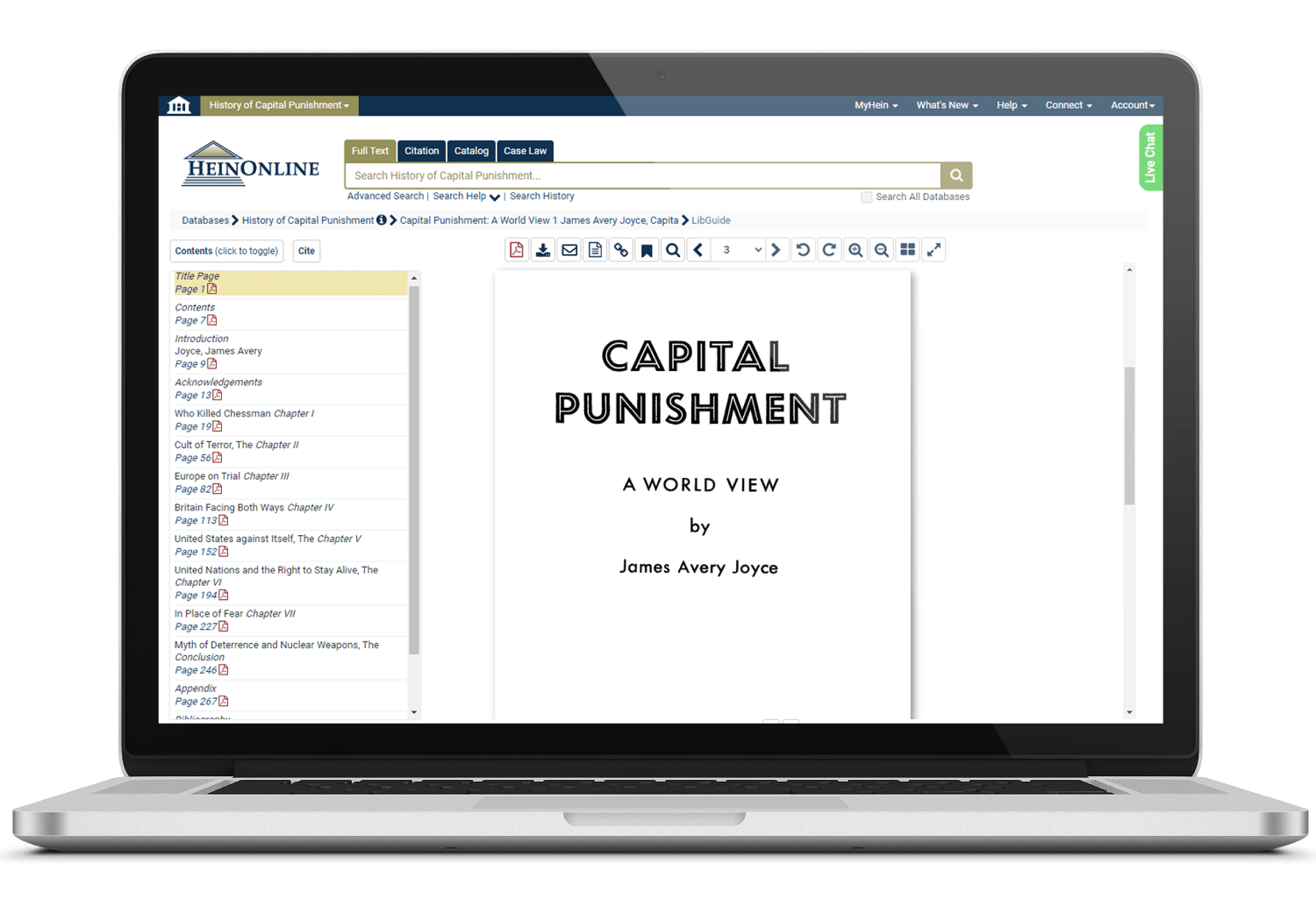Click the search-within-document magnifier icon
Image resolution: width=1316 pixels, height=914 pixels.
673,250
